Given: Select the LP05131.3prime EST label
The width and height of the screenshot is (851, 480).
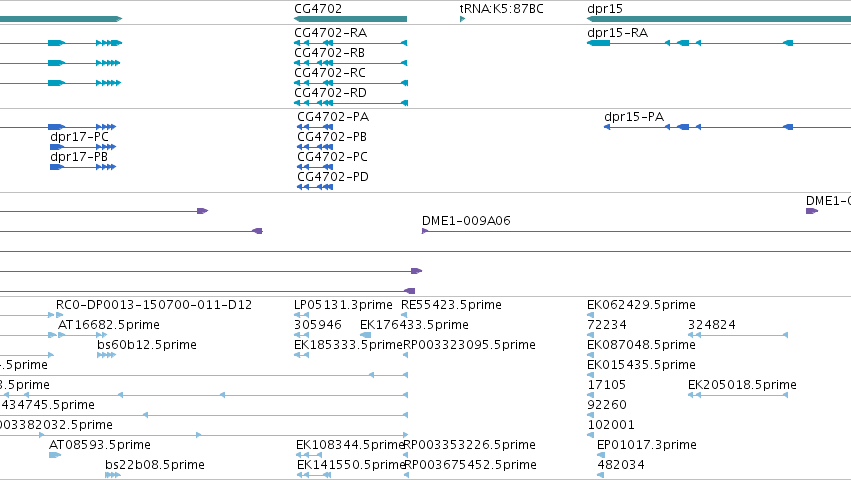Looking at the screenshot, I should tap(343, 305).
